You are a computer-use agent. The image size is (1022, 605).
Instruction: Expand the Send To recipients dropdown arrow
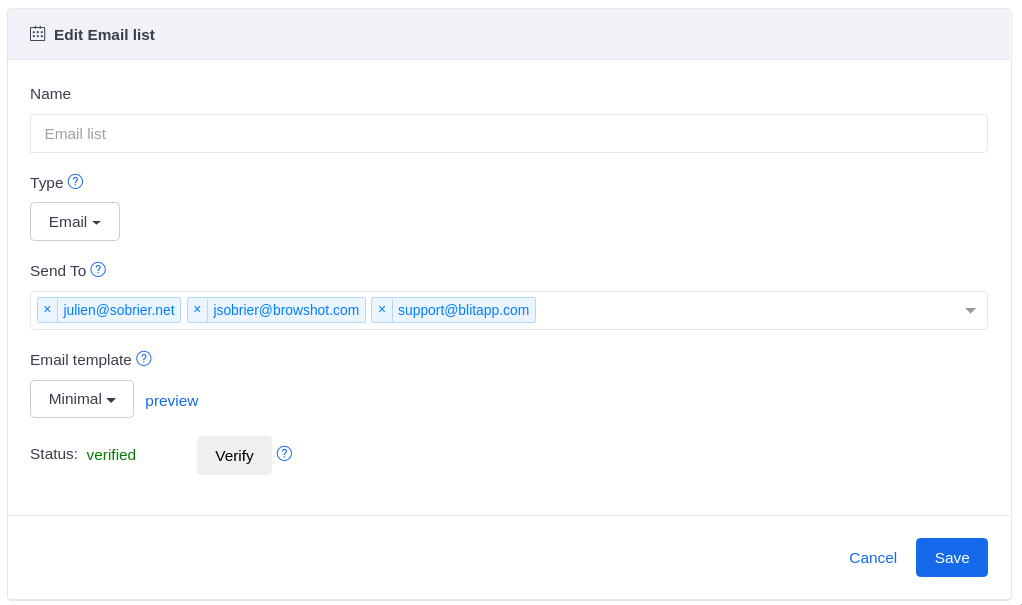point(969,310)
